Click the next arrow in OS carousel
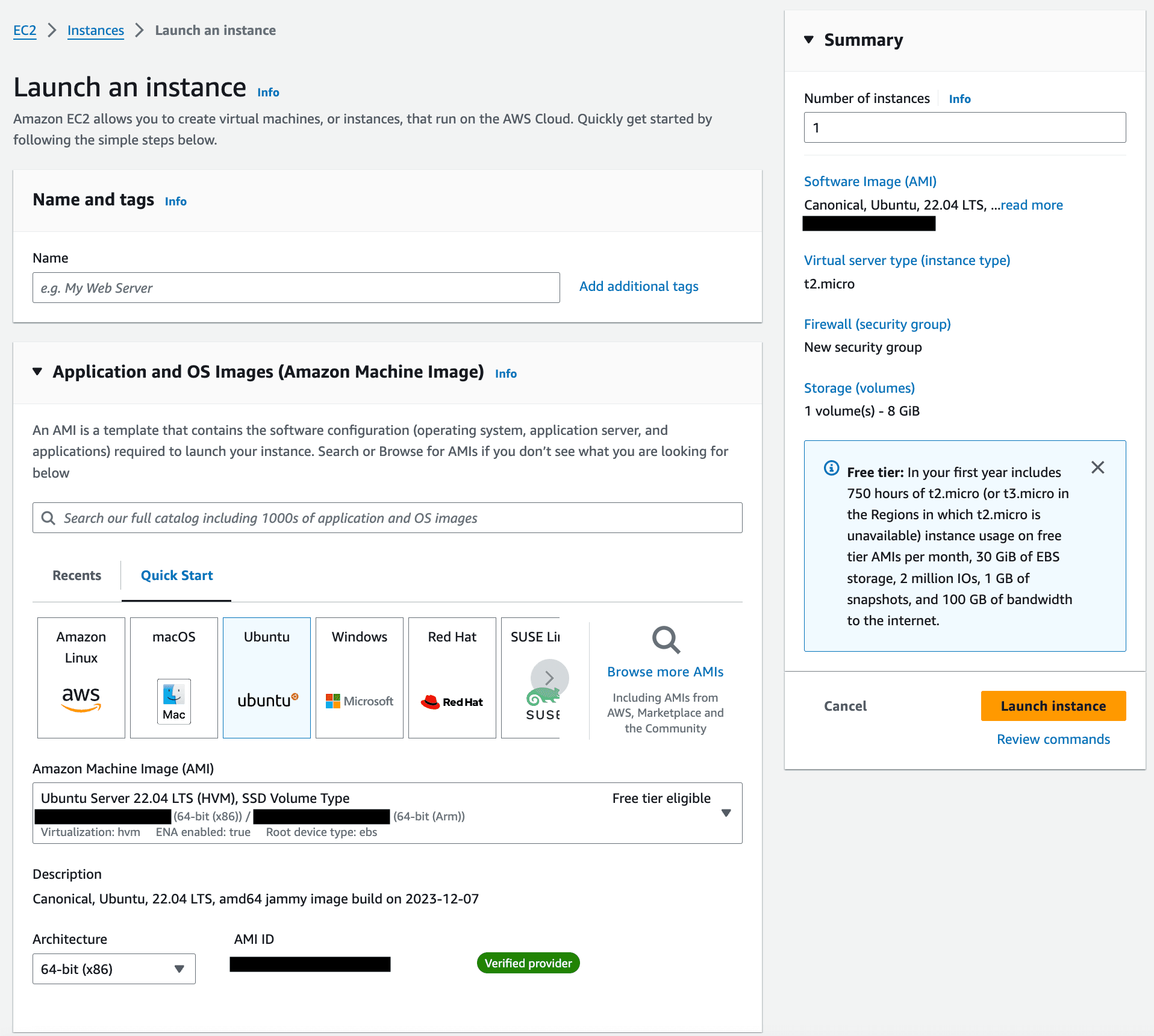Viewport: 1154px width, 1036px height. (x=549, y=678)
